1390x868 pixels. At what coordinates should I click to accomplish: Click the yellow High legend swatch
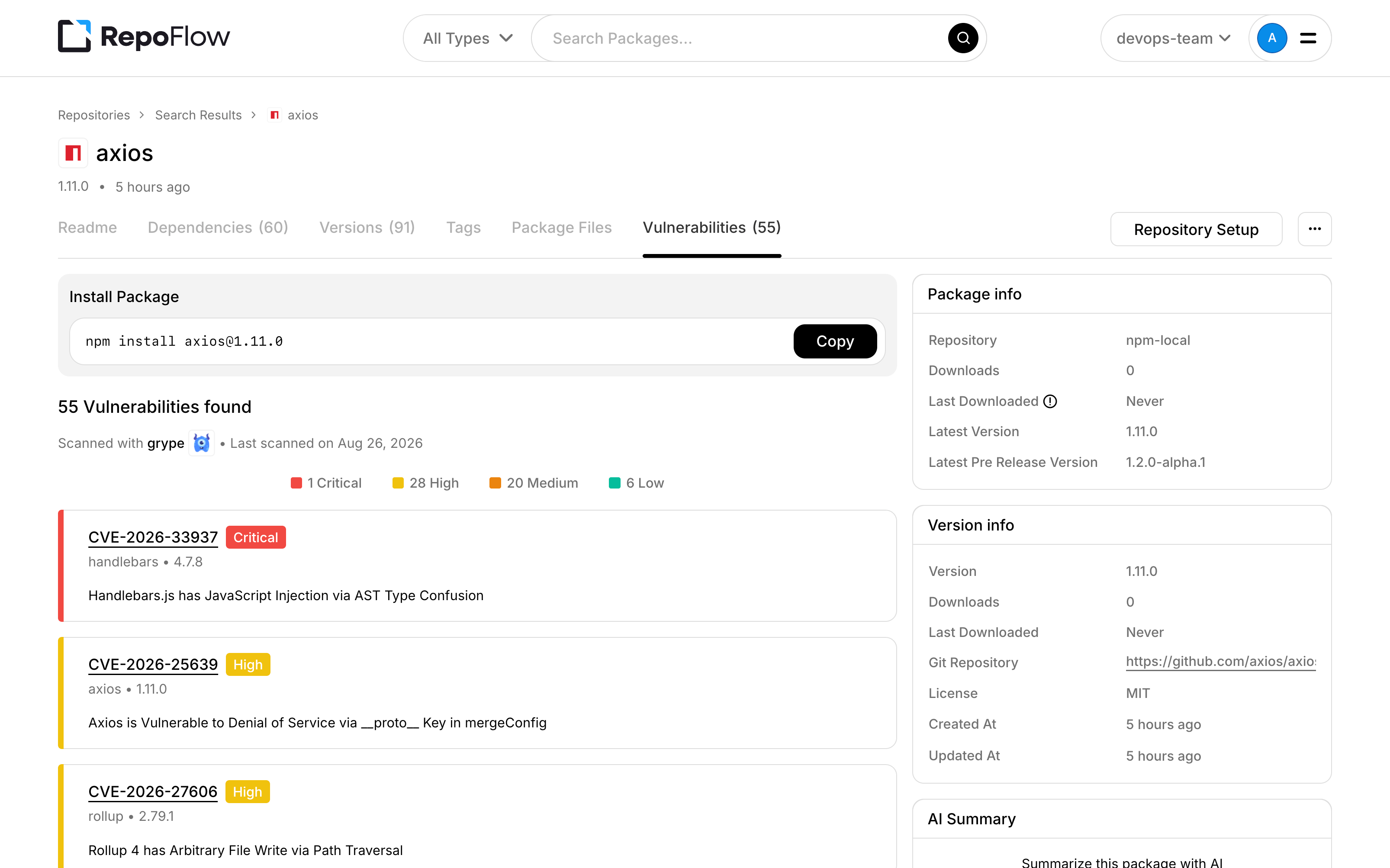coord(398,483)
